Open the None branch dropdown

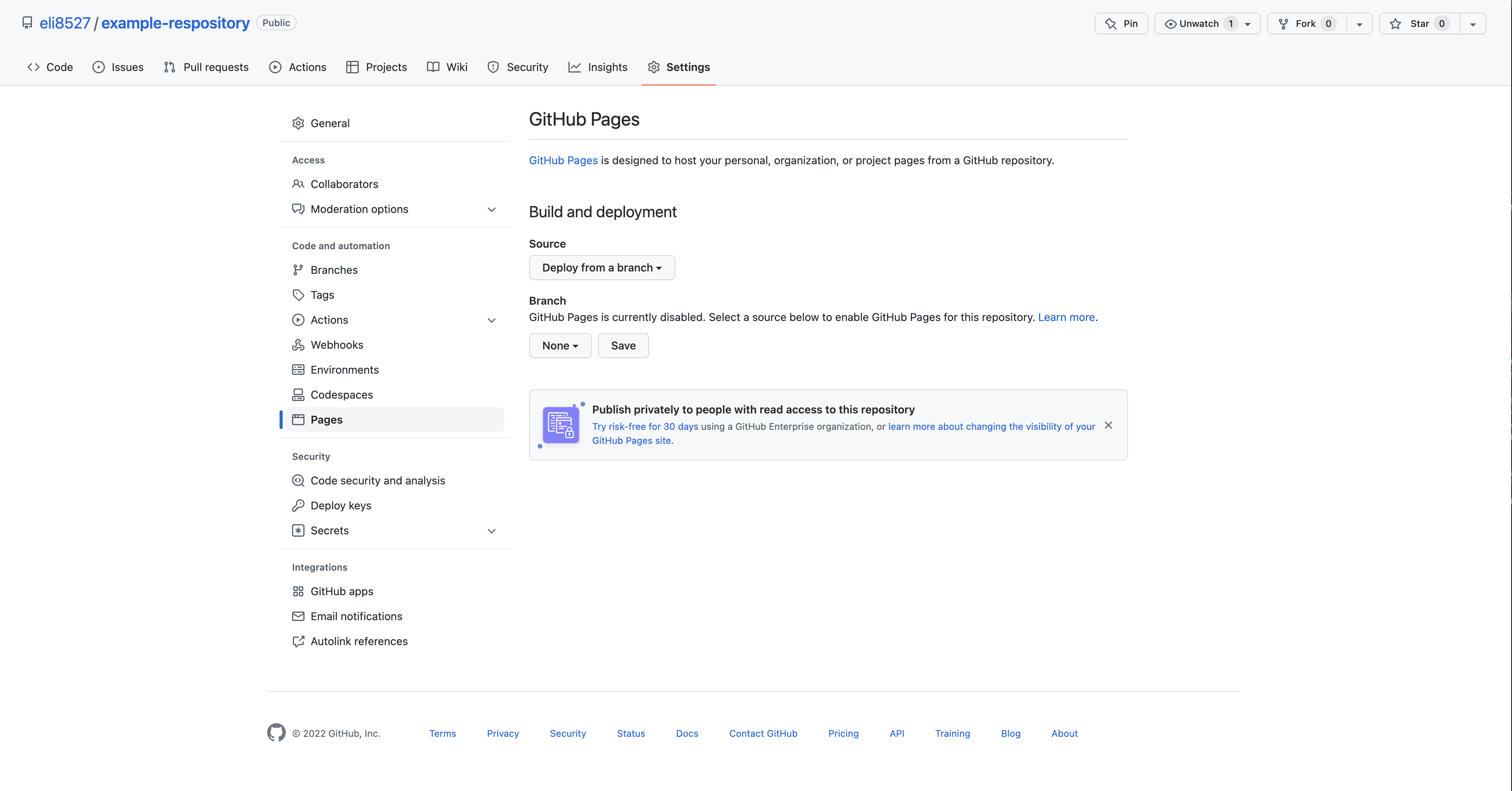point(560,346)
